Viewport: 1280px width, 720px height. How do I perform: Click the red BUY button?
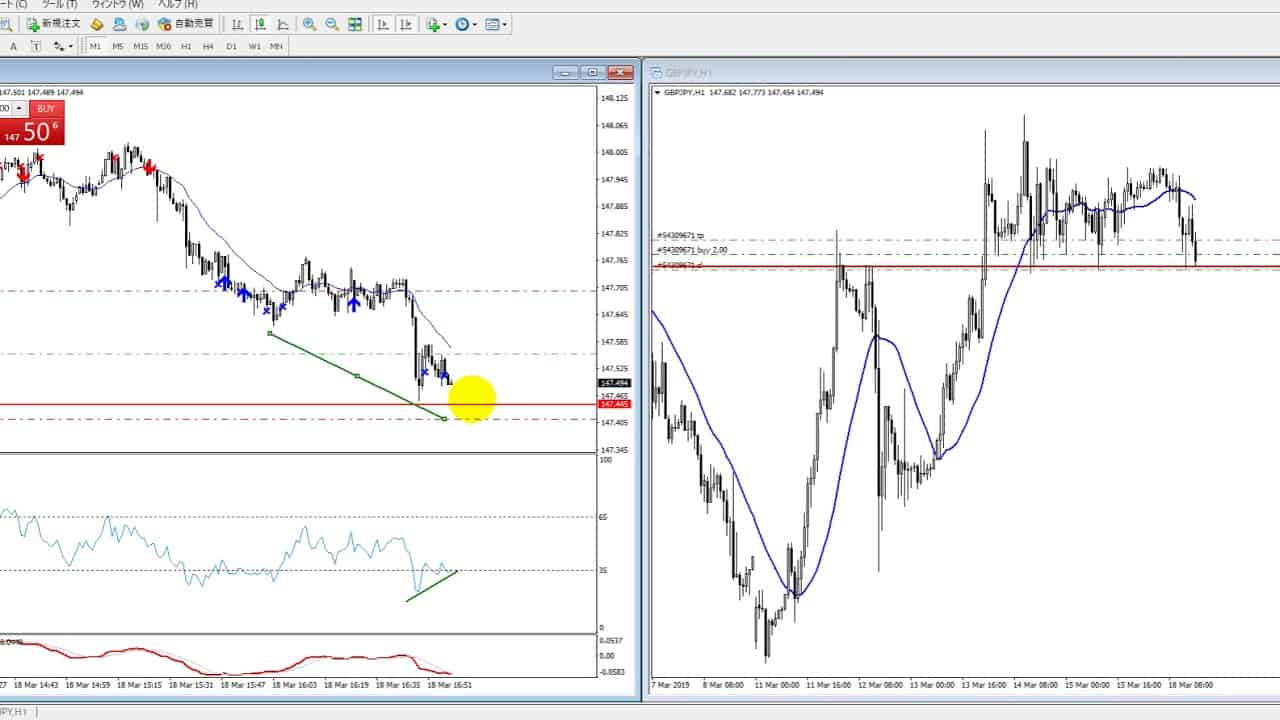pyautogui.click(x=46, y=108)
